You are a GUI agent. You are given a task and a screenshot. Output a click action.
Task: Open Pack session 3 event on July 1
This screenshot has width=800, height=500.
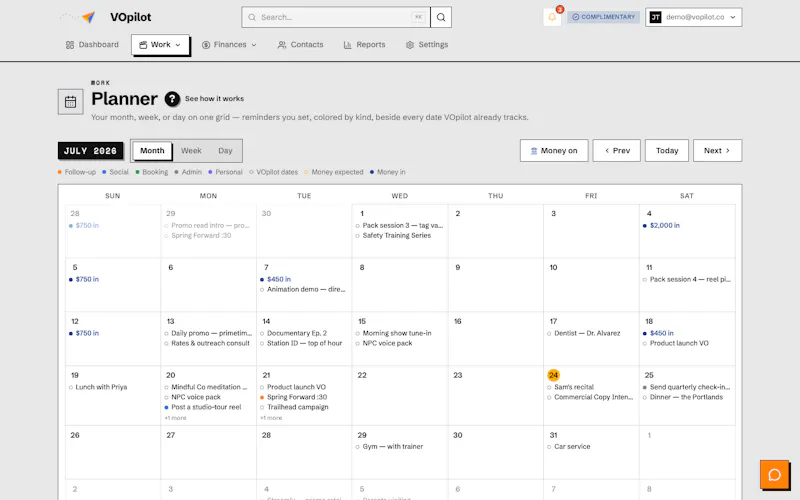point(399,226)
